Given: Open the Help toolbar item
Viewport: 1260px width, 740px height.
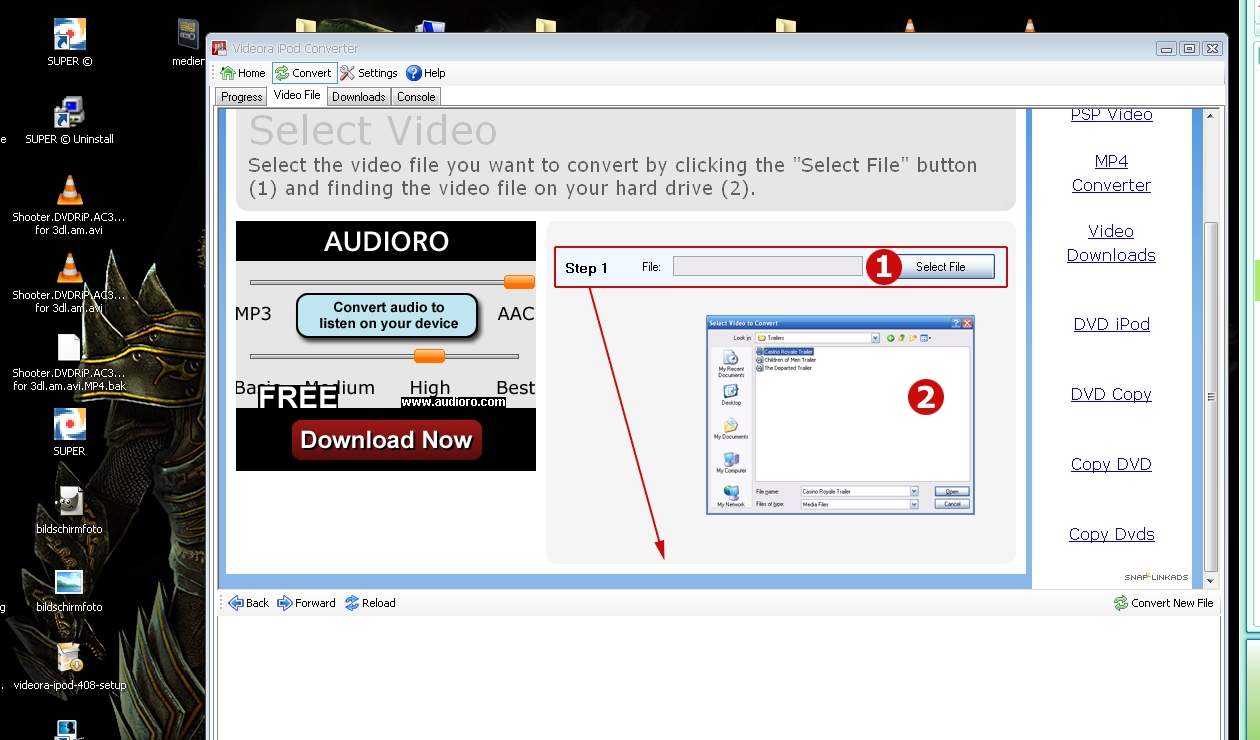Looking at the screenshot, I should point(426,73).
